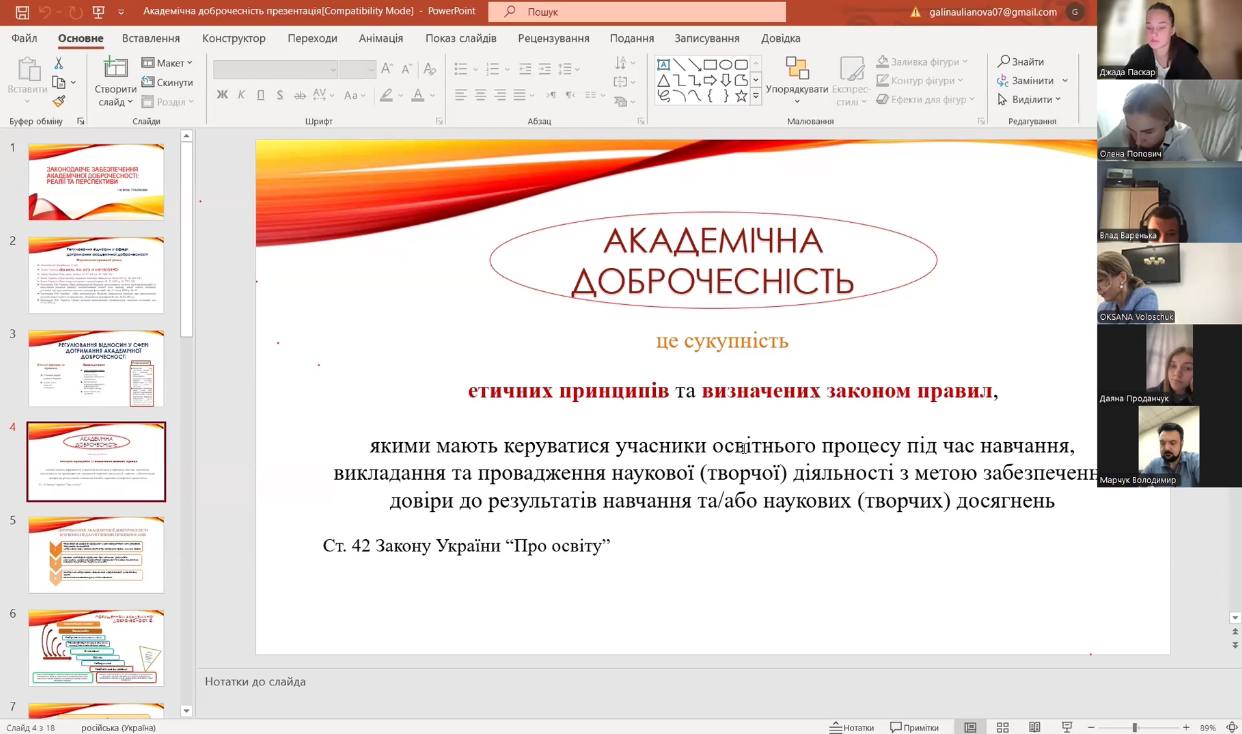This screenshot has width=1242, height=734.
Task: Switch to the Анімація tab
Action: point(381,38)
